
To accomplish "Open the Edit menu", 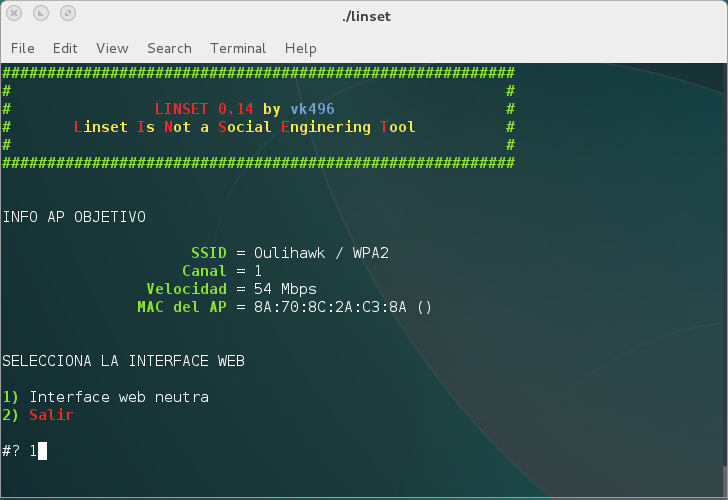I will click(x=65, y=48).
